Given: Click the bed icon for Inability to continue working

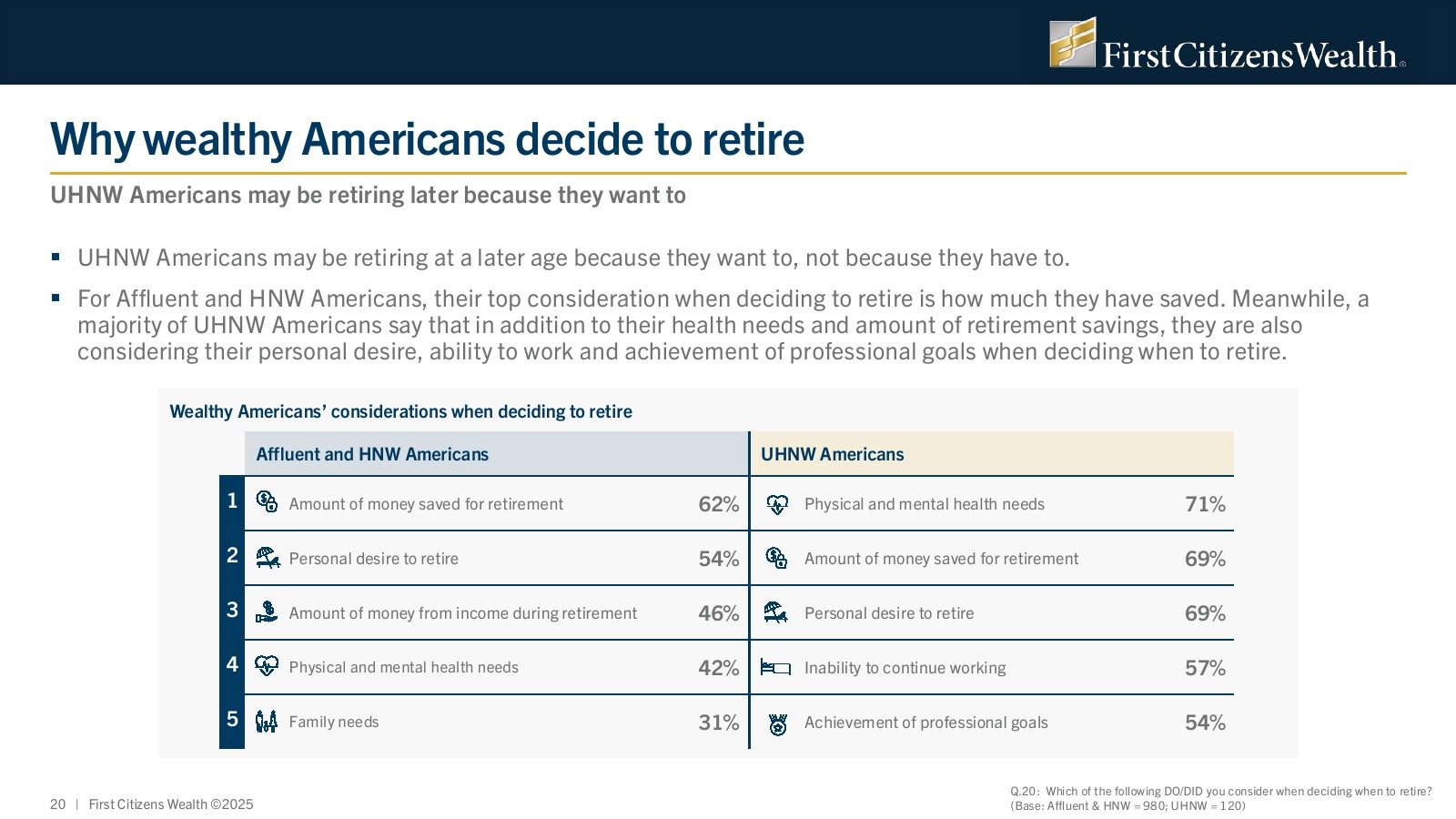Looking at the screenshot, I should (776, 668).
